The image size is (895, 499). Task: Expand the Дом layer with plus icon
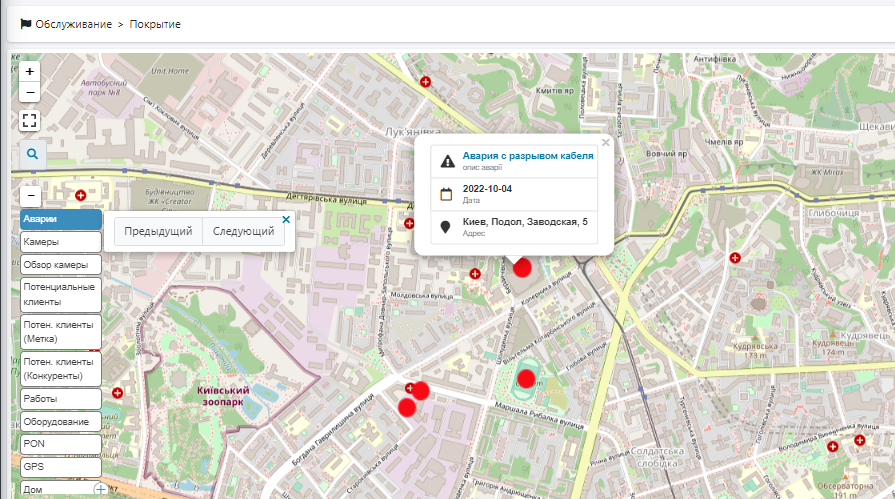pyautogui.click(x=101, y=489)
